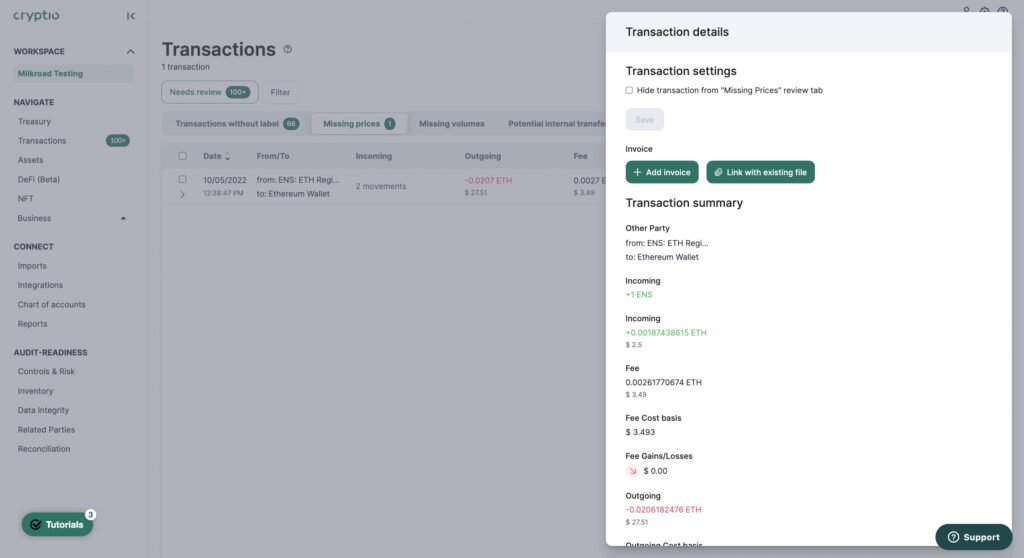This screenshot has height=558, width=1024.
Task: Open the user profile icon in header
Action: point(966,11)
